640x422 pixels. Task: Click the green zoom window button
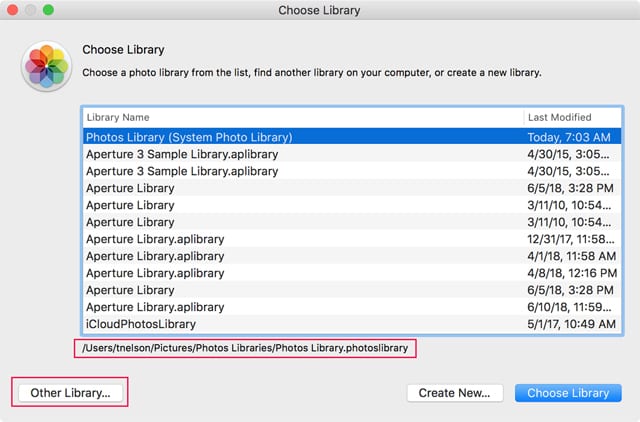(x=48, y=11)
